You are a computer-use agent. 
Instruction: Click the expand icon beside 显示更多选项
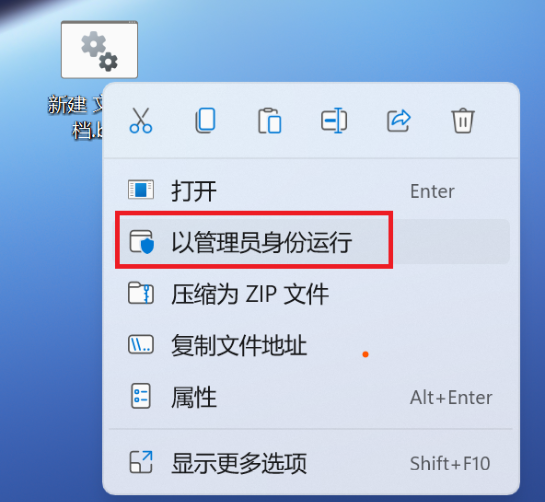coord(141,462)
